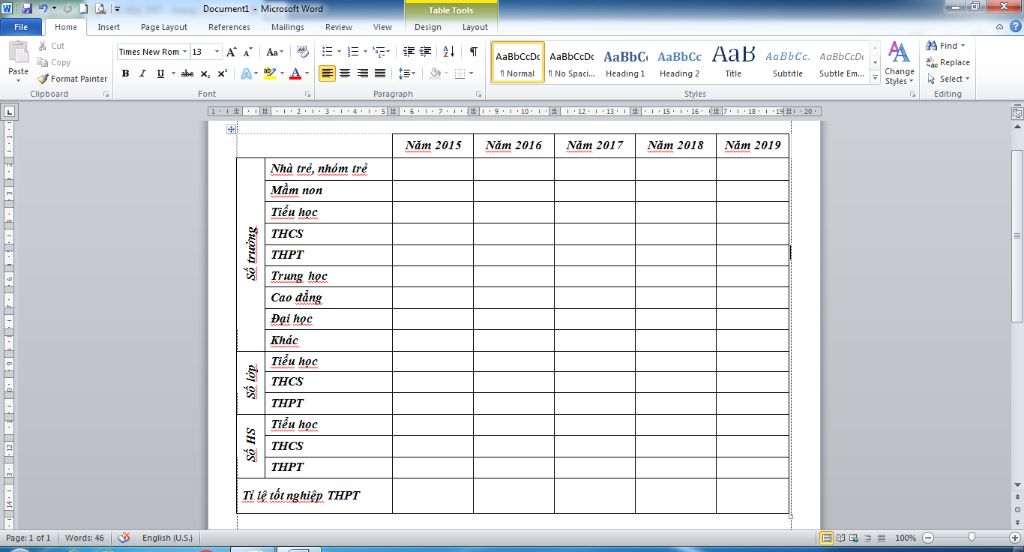
Task: Grow font size with the large A icon
Action: click(x=231, y=52)
